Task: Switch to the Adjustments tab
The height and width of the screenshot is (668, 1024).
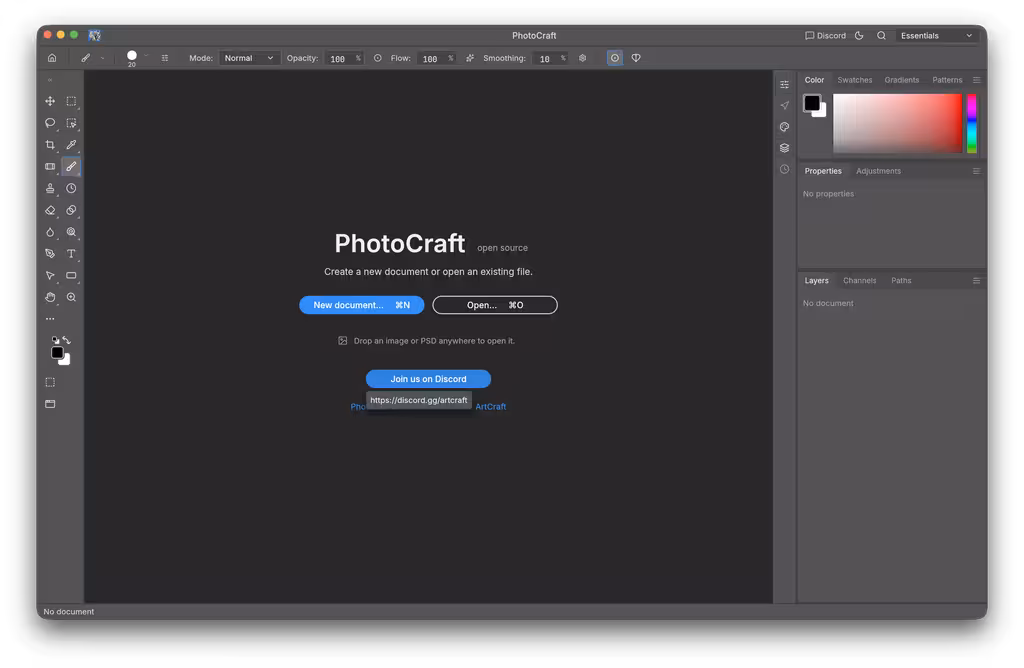Action: (x=878, y=171)
